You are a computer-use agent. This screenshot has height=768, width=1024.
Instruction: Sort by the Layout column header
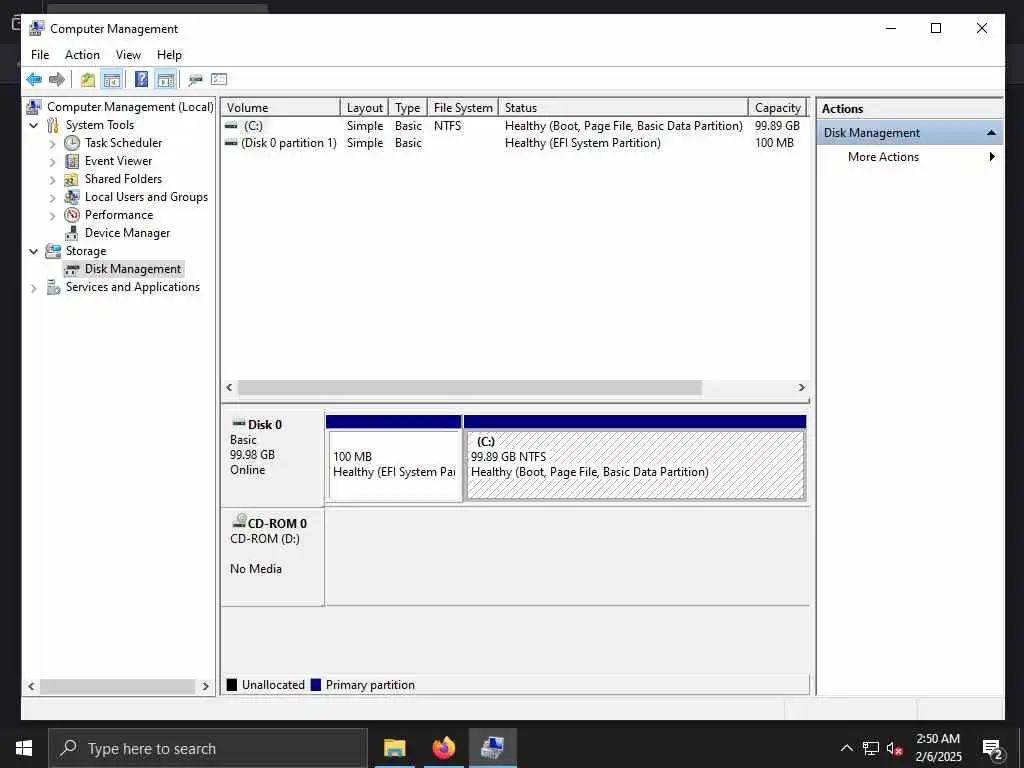(x=364, y=108)
